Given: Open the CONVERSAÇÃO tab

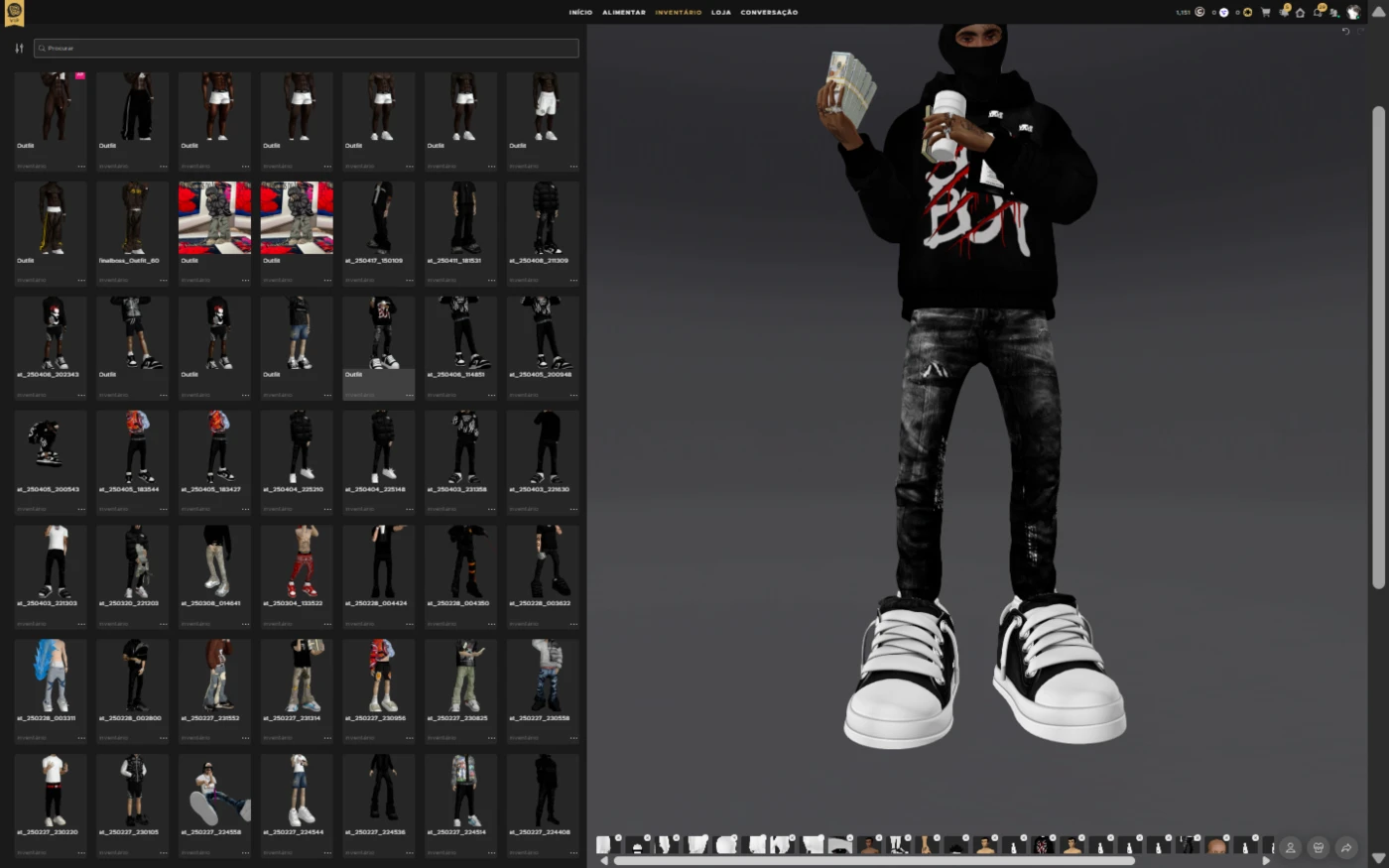Looking at the screenshot, I should click(x=769, y=12).
